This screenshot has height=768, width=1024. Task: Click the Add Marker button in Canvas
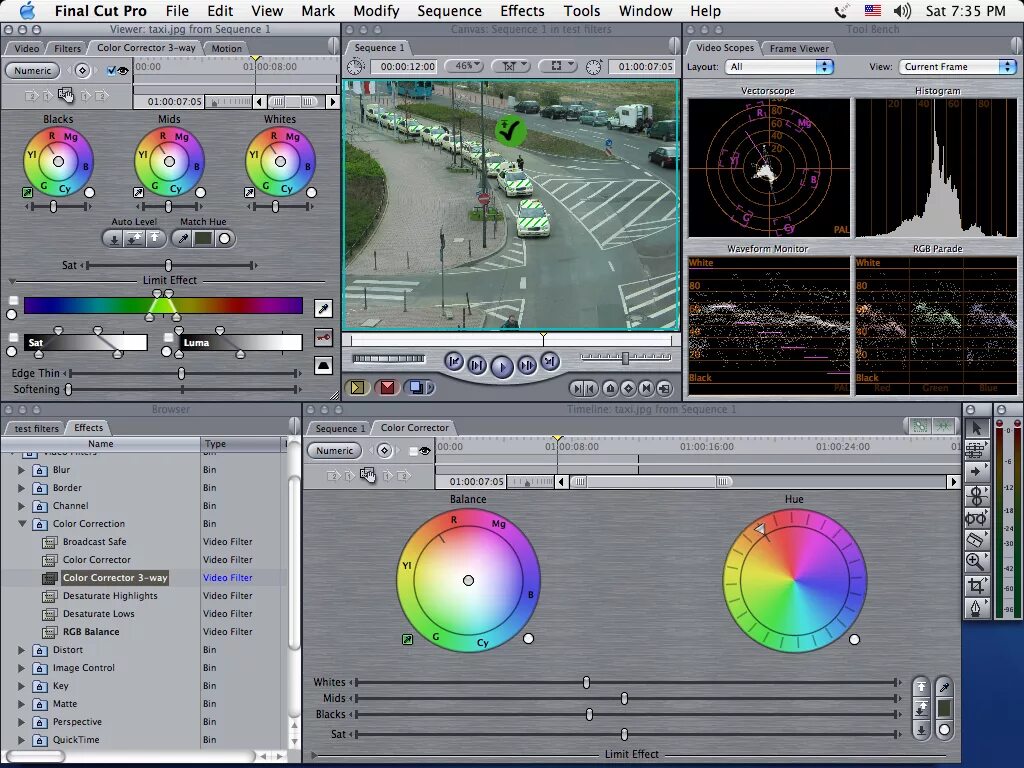point(610,389)
